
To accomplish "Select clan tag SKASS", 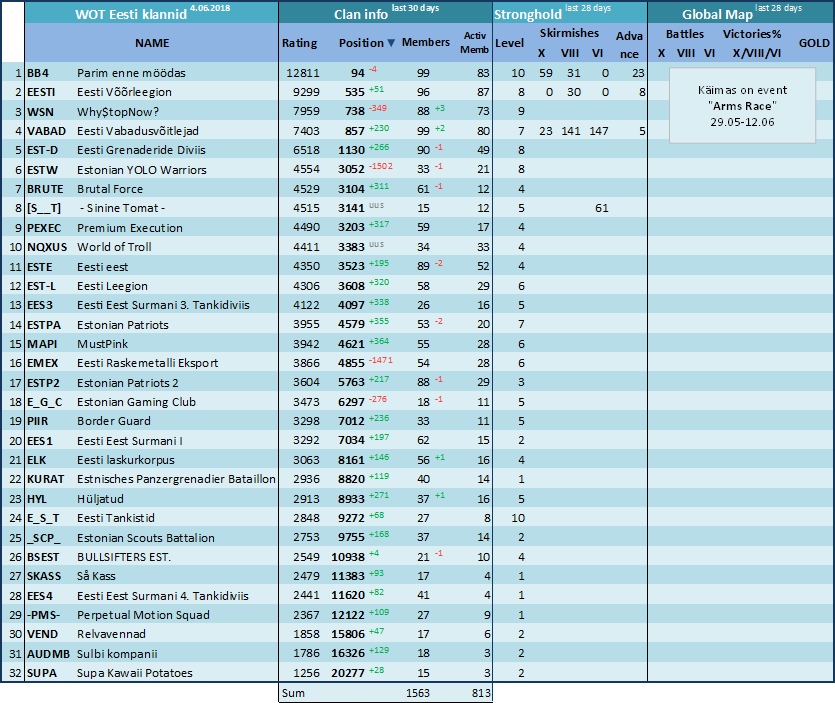I will [x=44, y=576].
